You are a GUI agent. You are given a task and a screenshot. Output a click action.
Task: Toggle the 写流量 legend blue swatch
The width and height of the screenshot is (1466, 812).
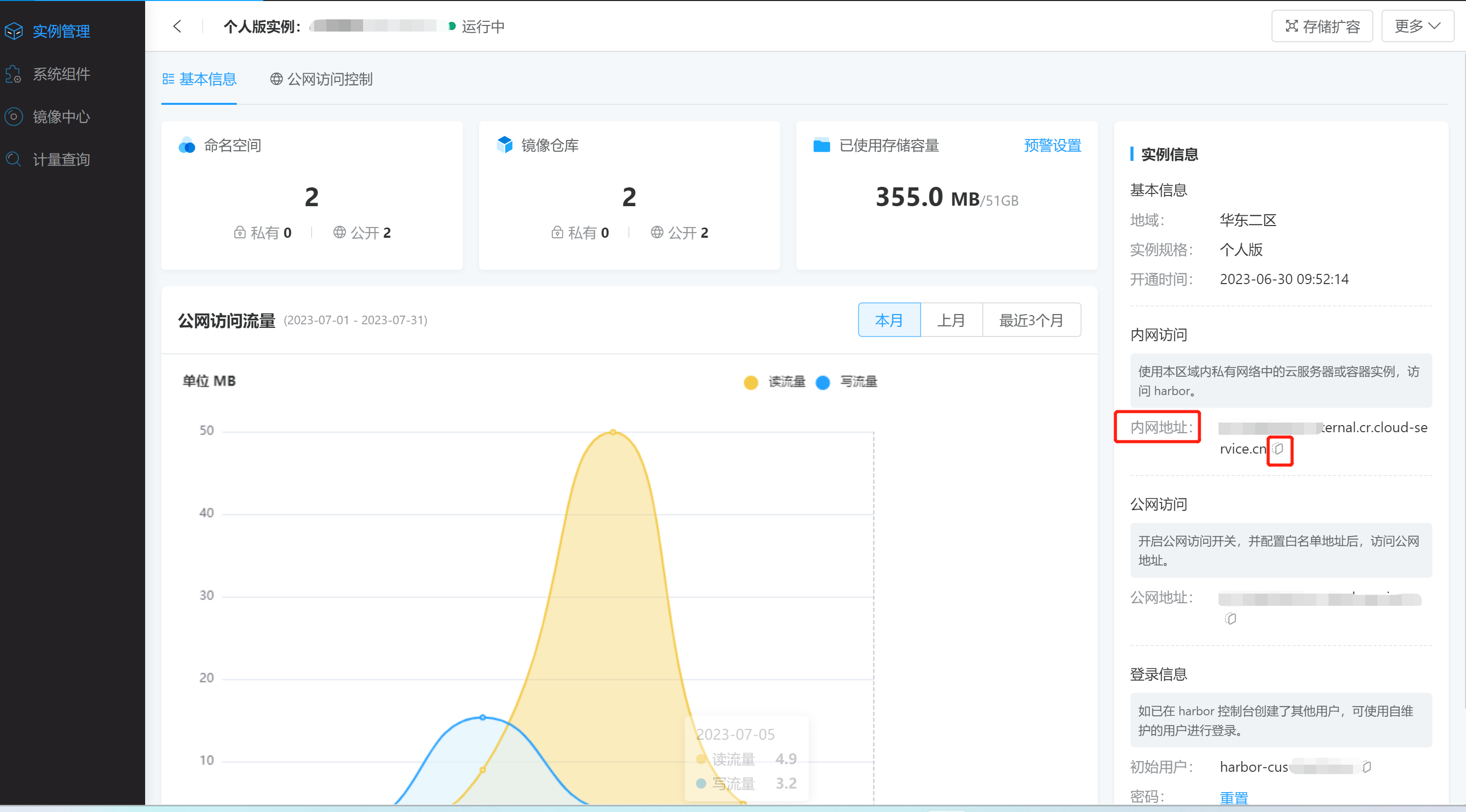822,382
